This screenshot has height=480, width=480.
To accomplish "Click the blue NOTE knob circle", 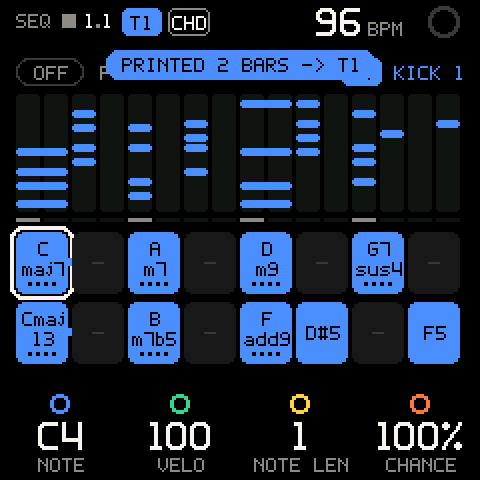I will click(60, 404).
